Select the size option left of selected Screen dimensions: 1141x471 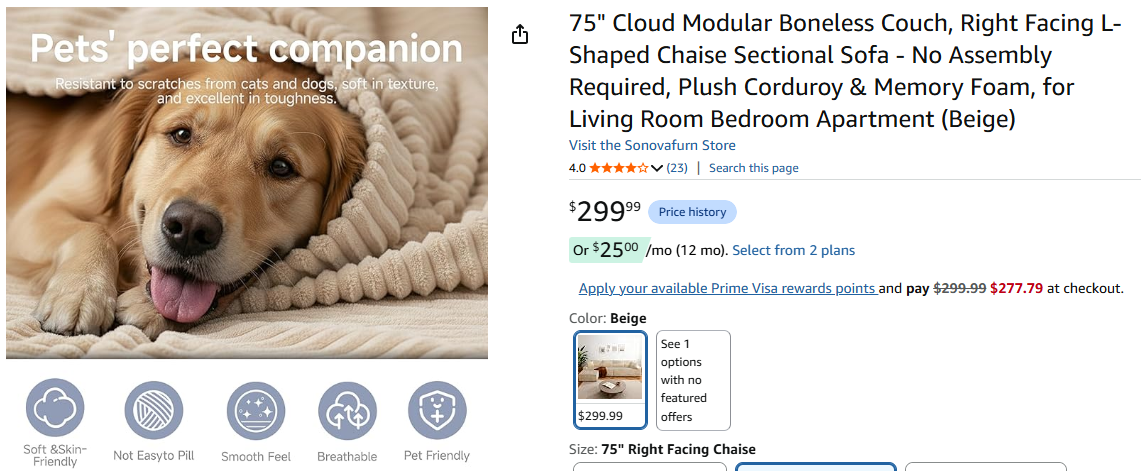click(x=650, y=467)
